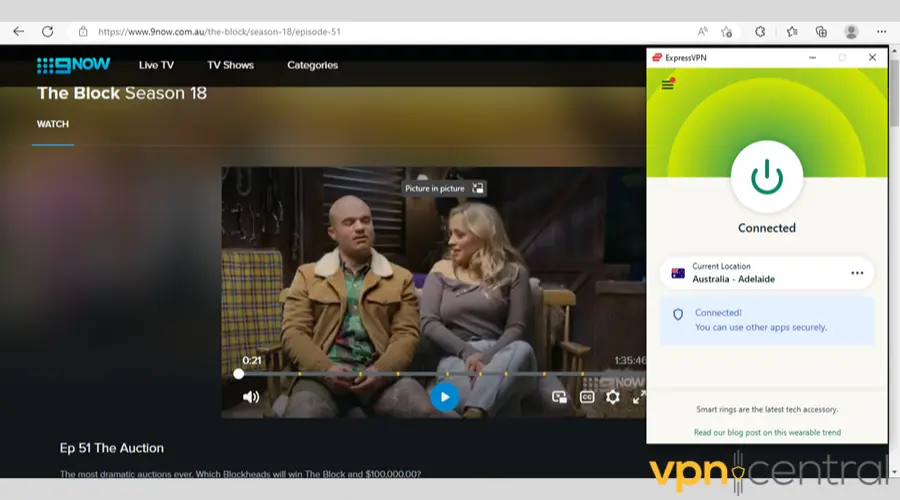Open the TV Shows menu
The width and height of the screenshot is (900, 500).
click(x=231, y=65)
